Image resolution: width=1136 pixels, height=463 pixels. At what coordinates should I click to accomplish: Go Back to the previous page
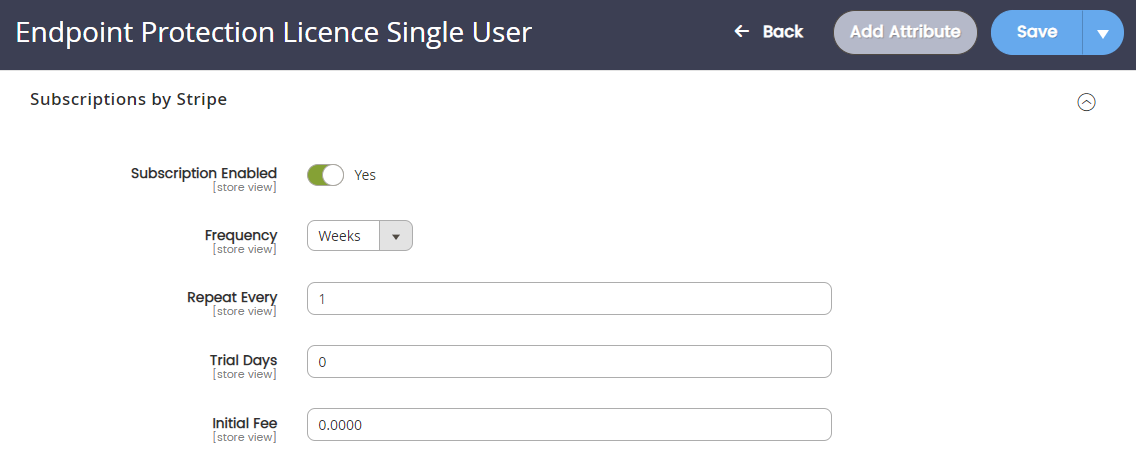pos(768,32)
